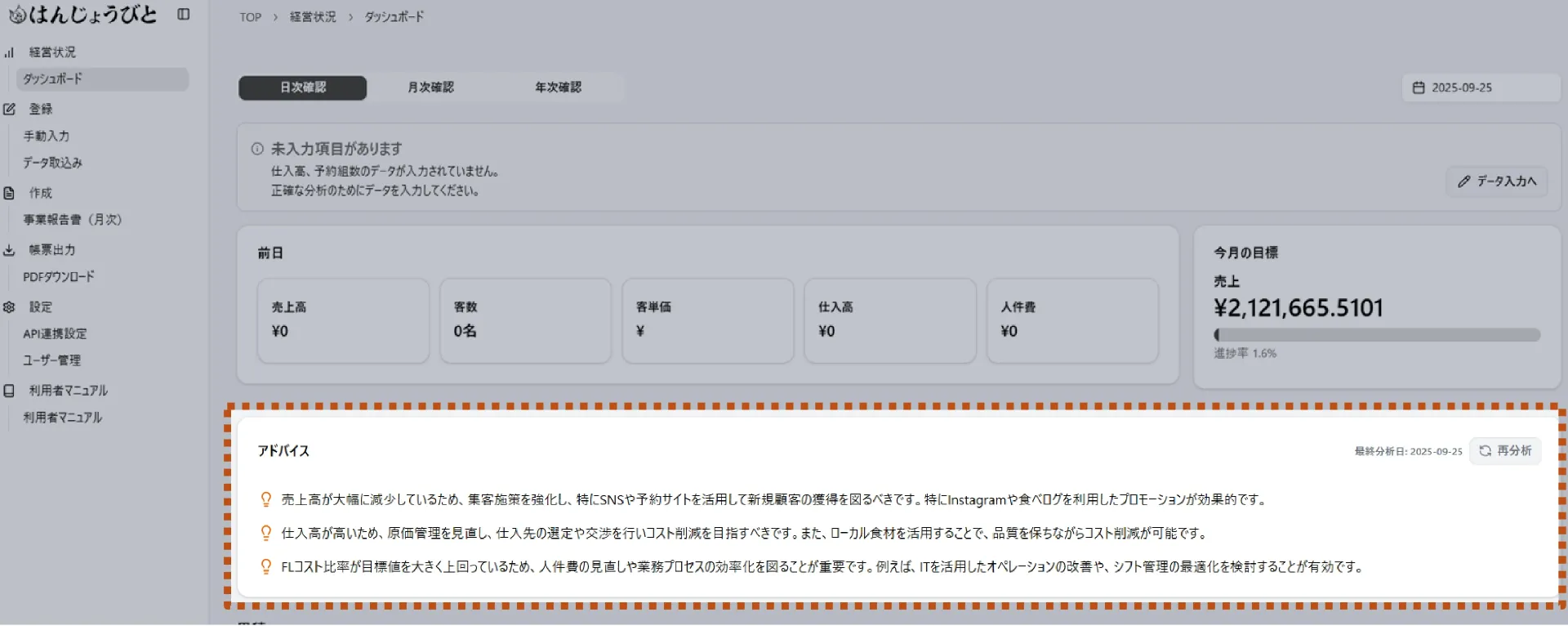Open ダッシュボード in the sidebar

[102, 79]
